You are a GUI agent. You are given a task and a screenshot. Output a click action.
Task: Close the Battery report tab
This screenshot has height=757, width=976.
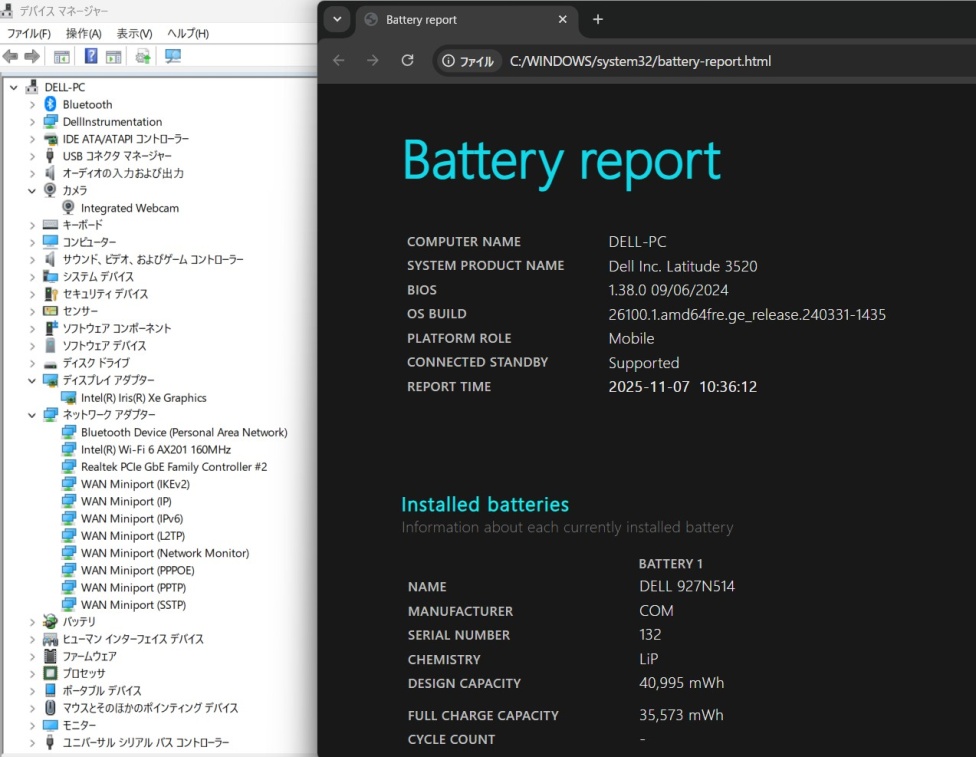[563, 20]
